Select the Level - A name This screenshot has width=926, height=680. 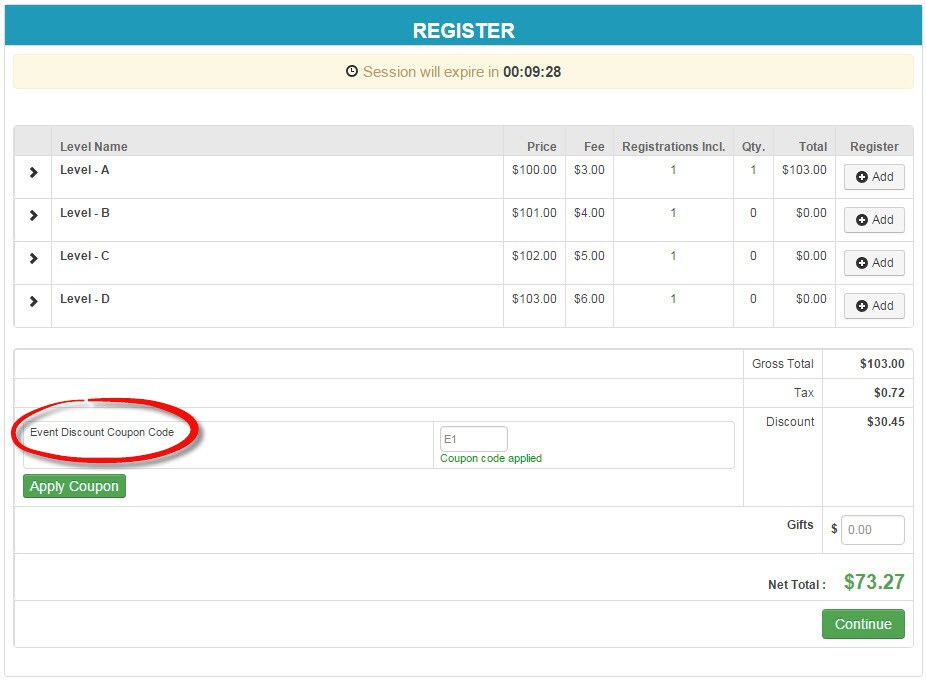pyautogui.click(x=84, y=170)
